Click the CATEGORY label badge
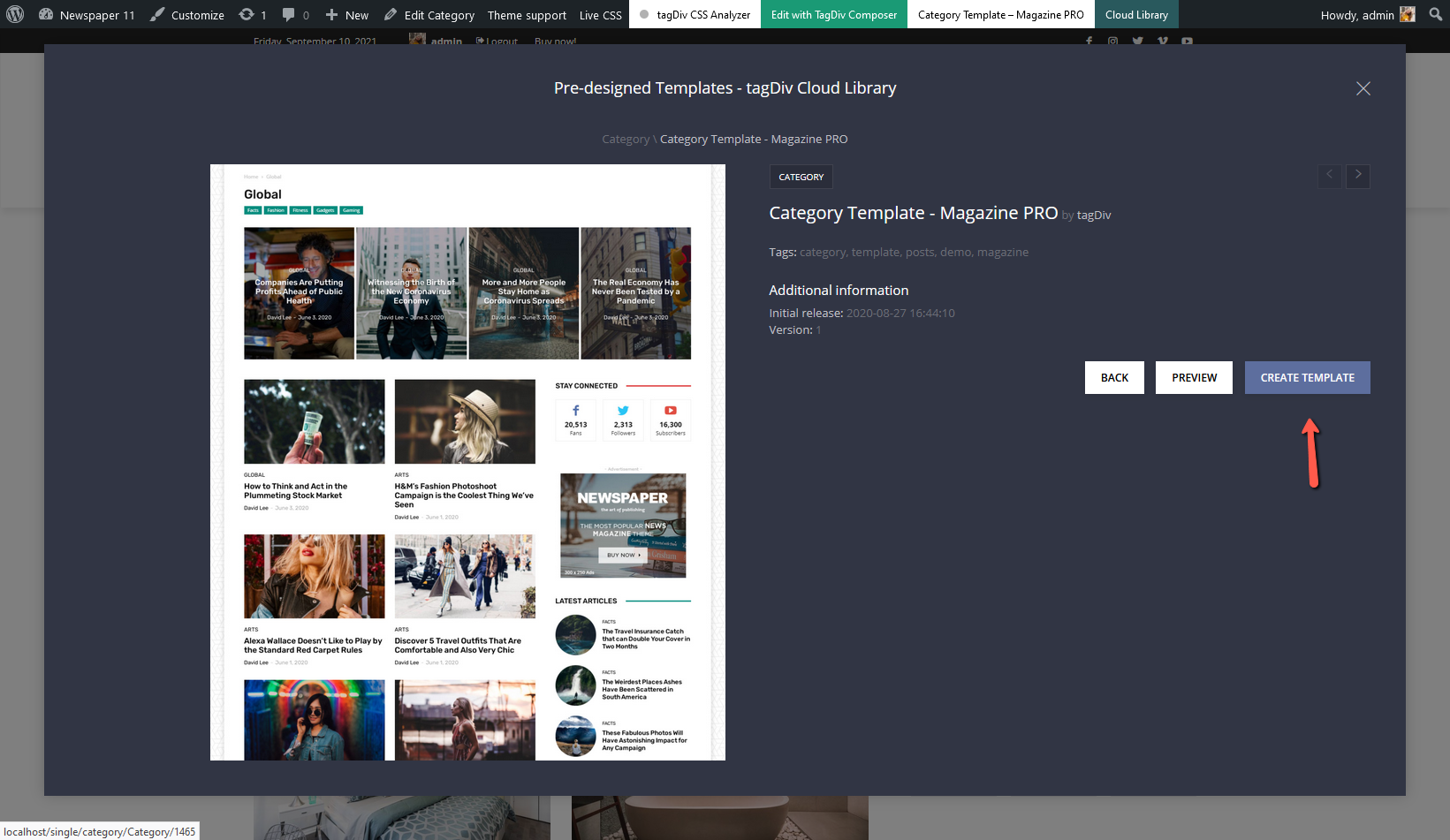The height and width of the screenshot is (840, 1450). coord(801,177)
